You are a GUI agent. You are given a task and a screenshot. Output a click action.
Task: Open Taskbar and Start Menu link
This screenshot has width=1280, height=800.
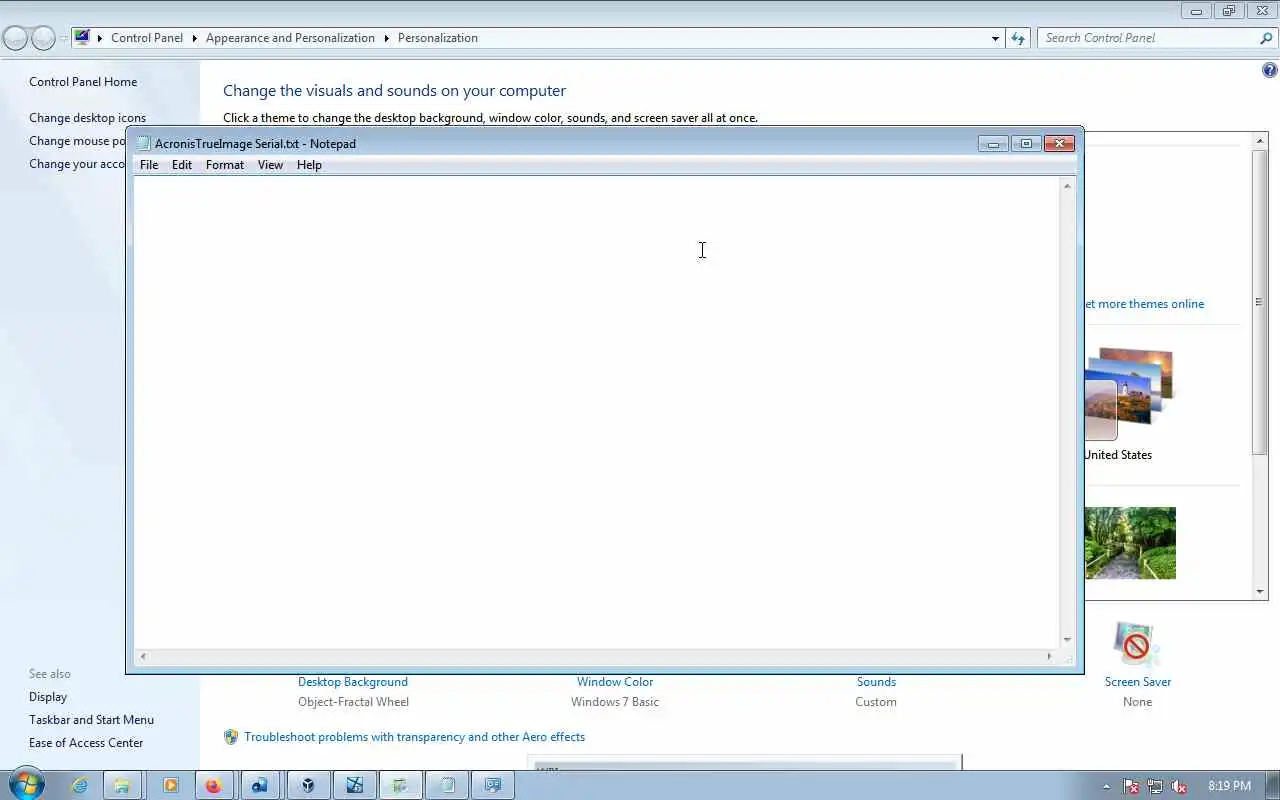click(91, 720)
